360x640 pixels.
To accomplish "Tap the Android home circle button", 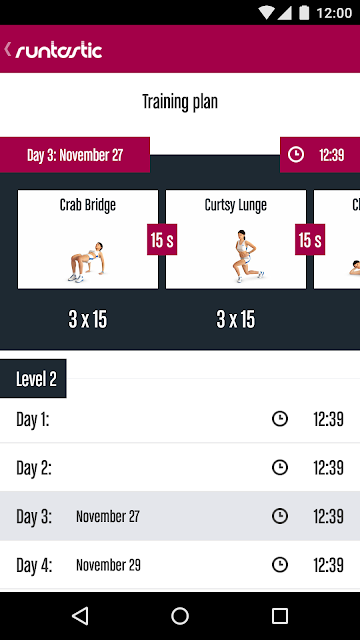I will tap(180, 616).
